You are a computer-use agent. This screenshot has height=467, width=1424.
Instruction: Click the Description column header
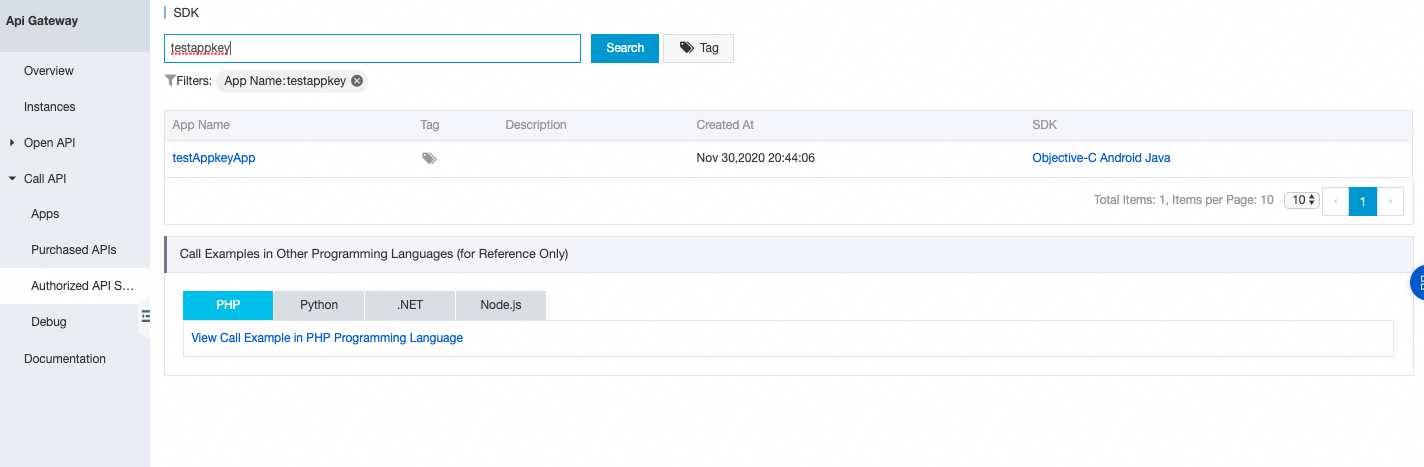coord(536,125)
